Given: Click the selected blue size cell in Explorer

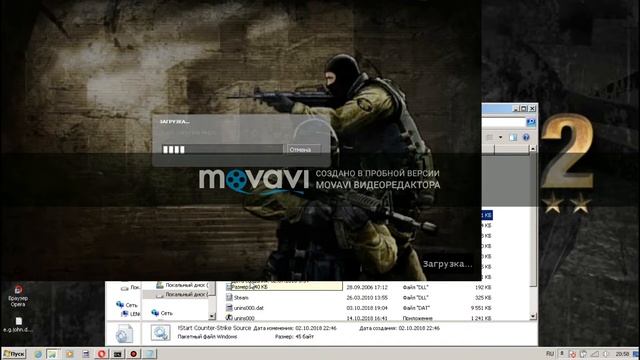Looking at the screenshot, I should 487,215.
